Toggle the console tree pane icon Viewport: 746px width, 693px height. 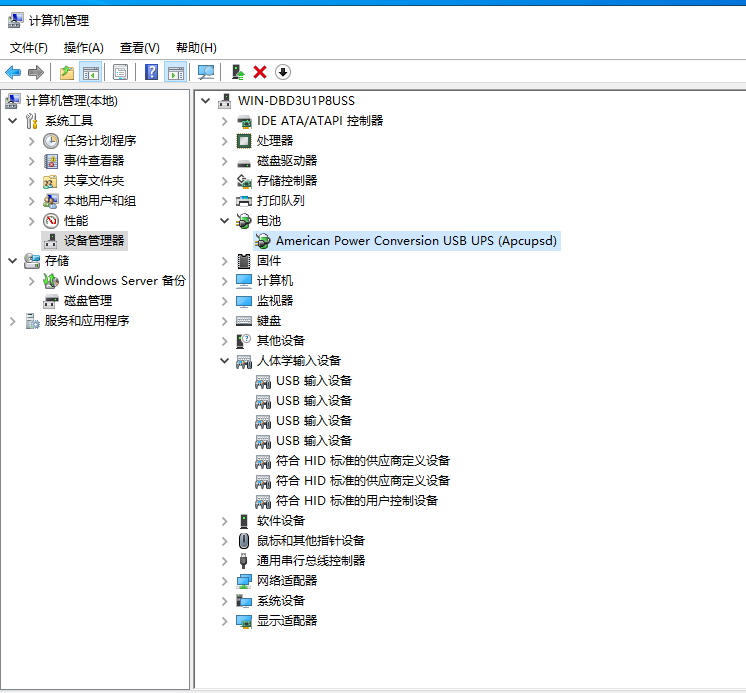(90, 72)
